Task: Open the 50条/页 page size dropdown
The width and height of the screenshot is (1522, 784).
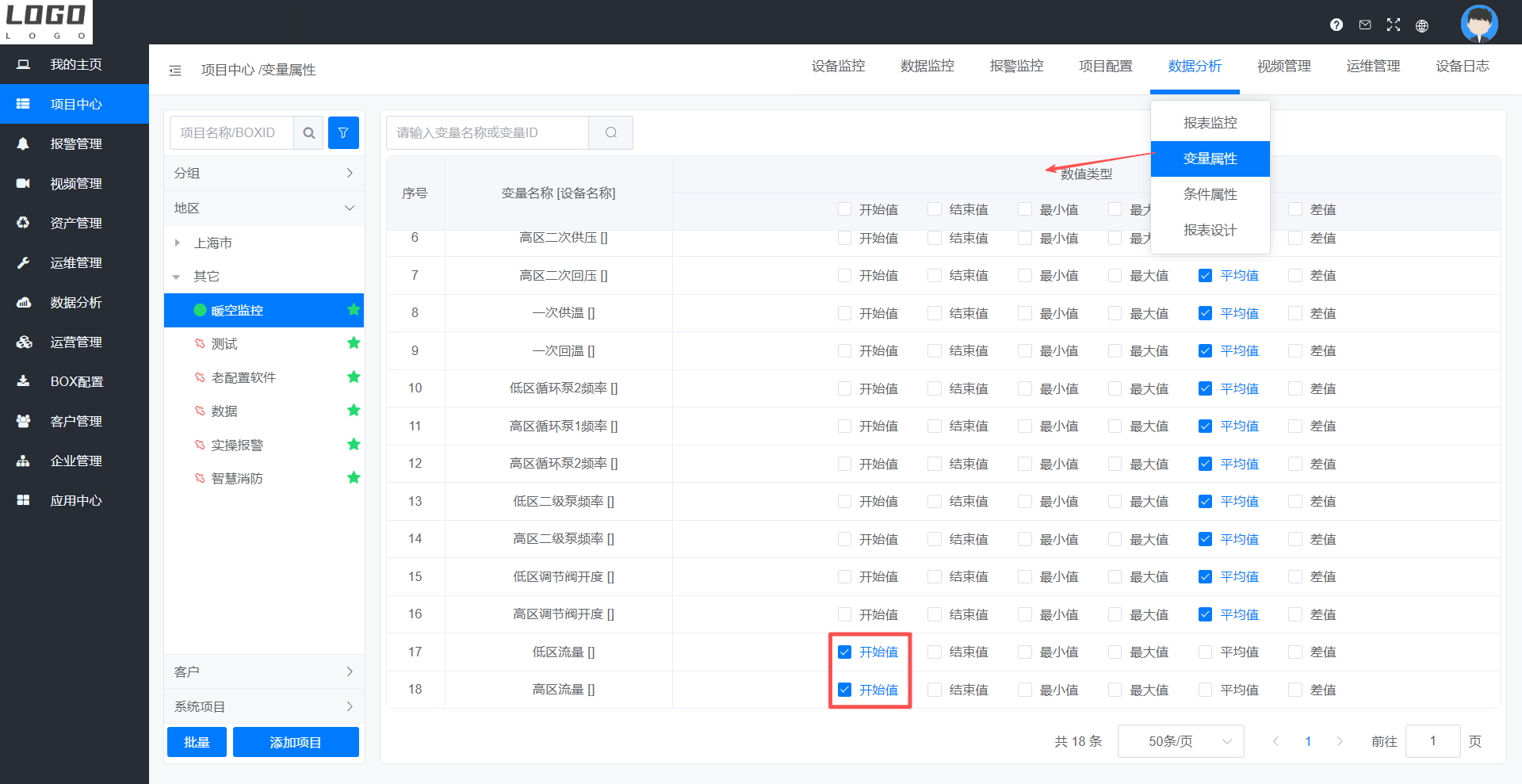Action: tap(1180, 741)
